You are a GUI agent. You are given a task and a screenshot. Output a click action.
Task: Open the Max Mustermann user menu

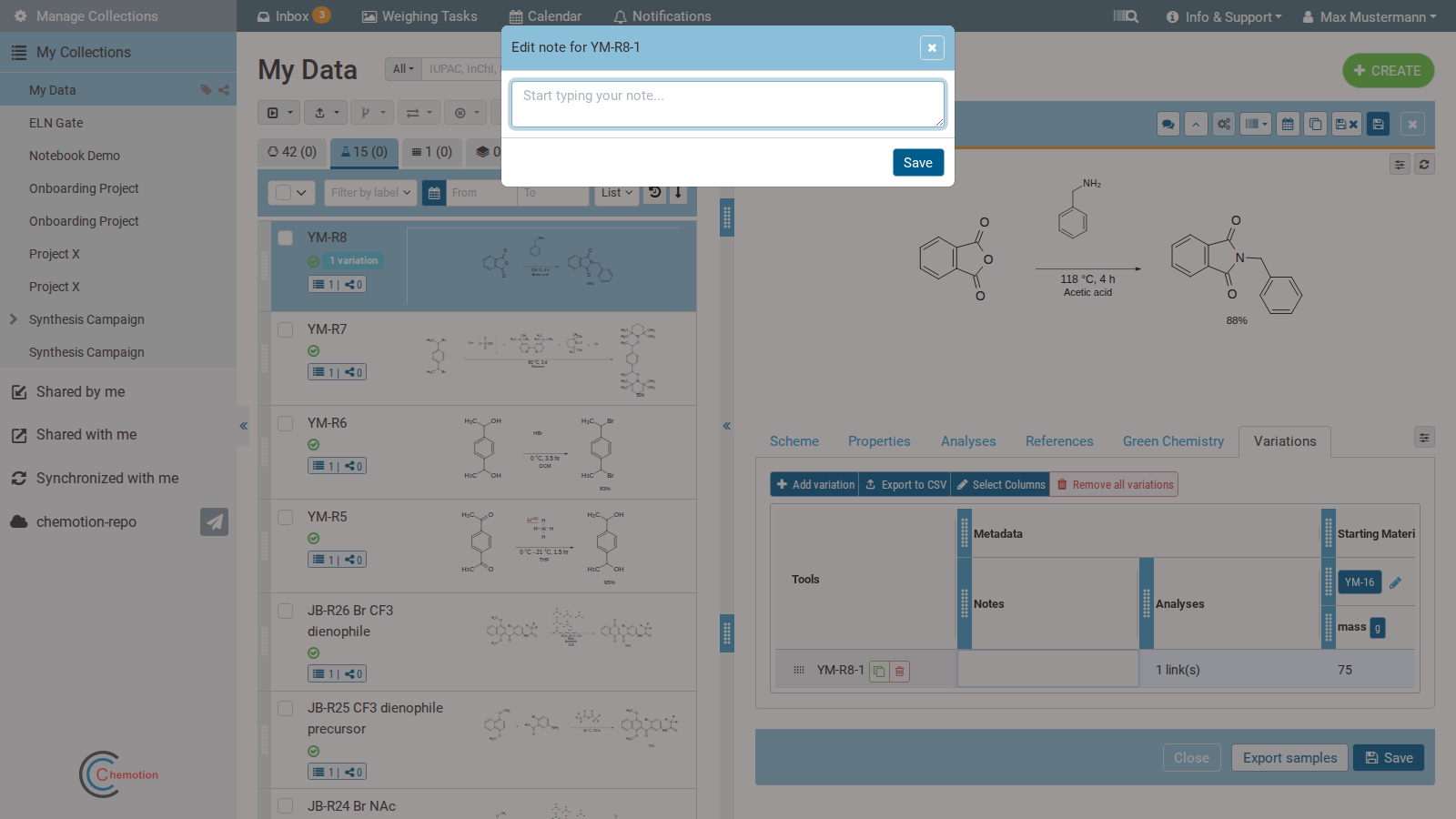coord(1370,16)
